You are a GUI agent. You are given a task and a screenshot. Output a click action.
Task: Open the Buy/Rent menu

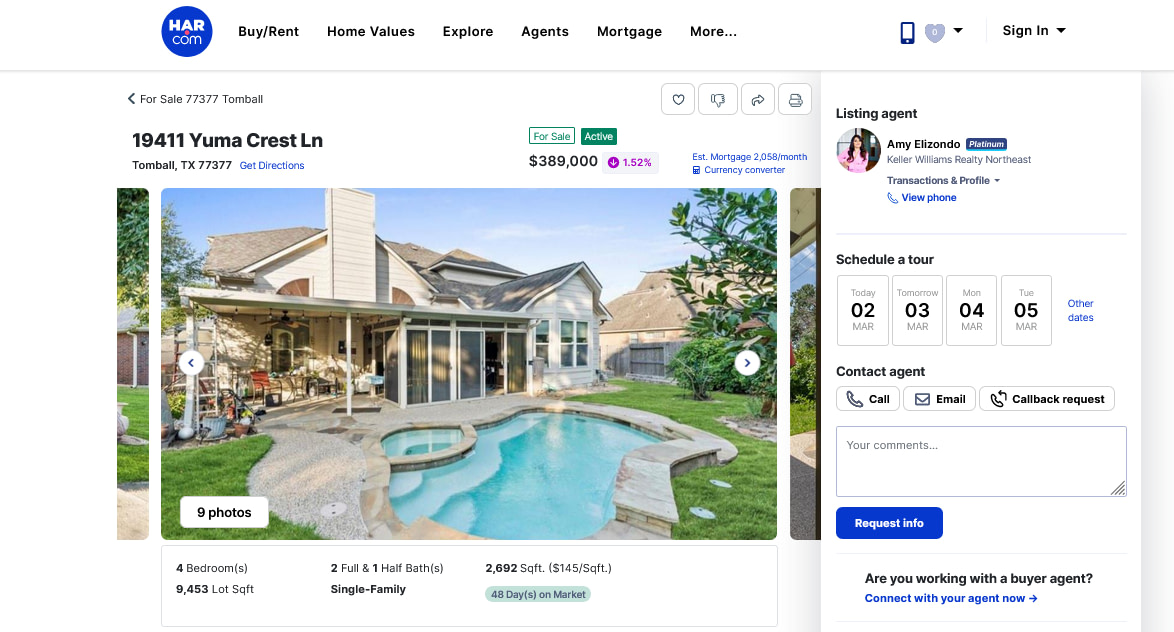click(269, 31)
